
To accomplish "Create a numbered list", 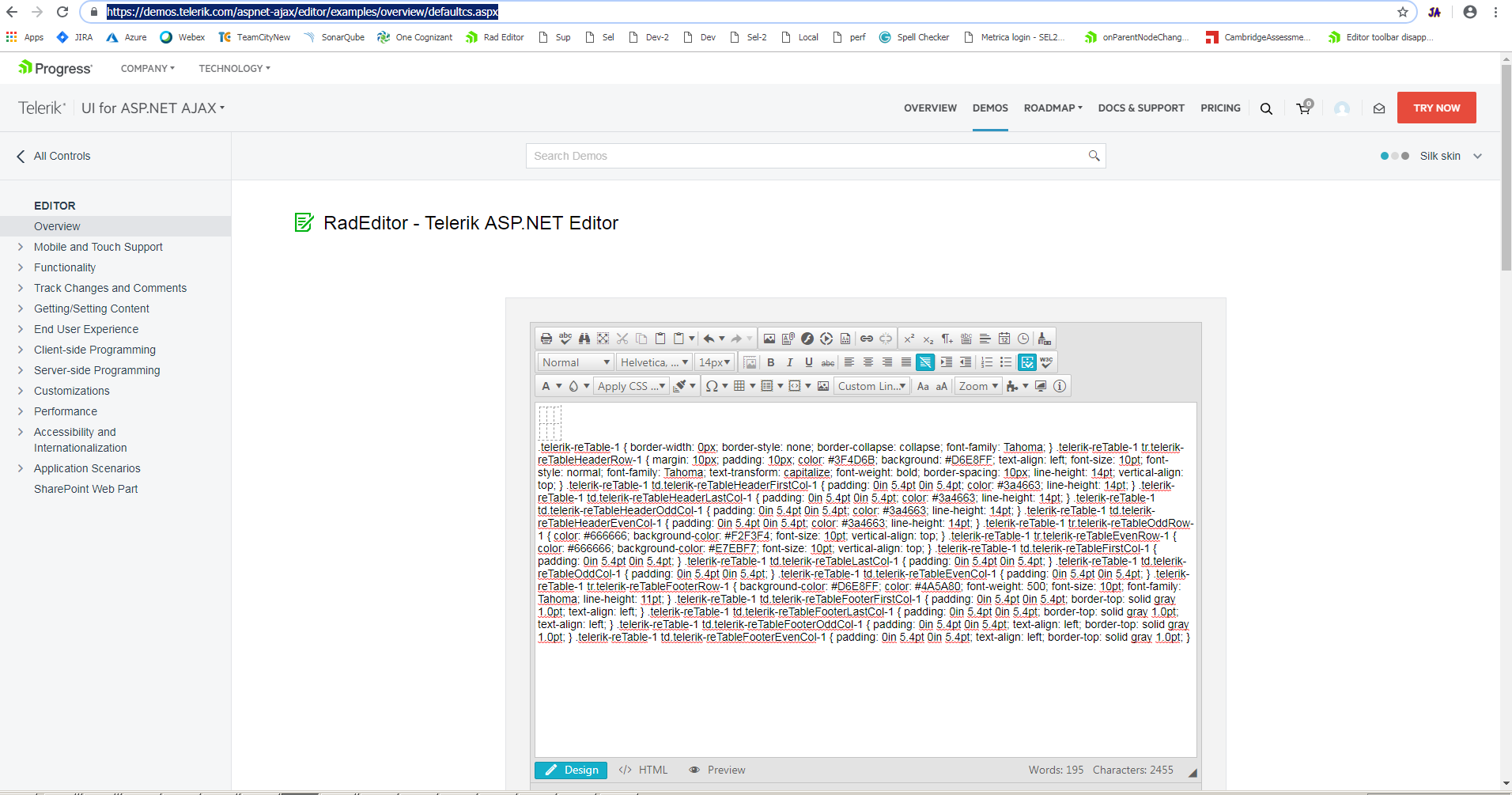I will coord(987,362).
